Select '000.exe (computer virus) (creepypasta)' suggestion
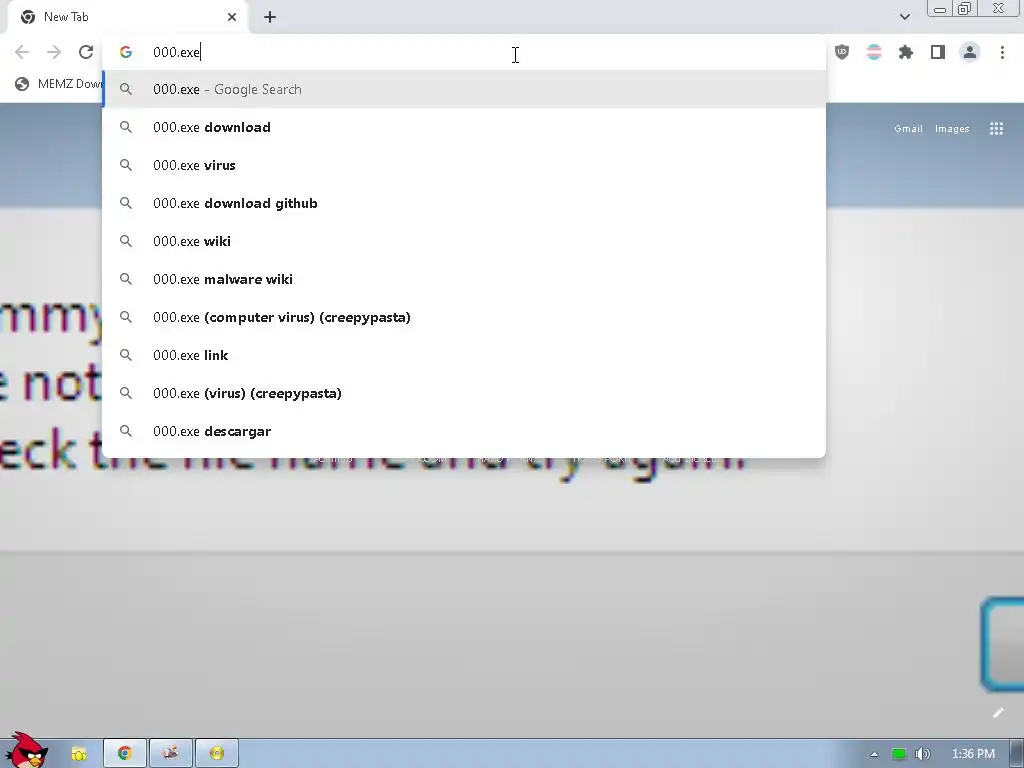The height and width of the screenshot is (768, 1024). (x=464, y=317)
